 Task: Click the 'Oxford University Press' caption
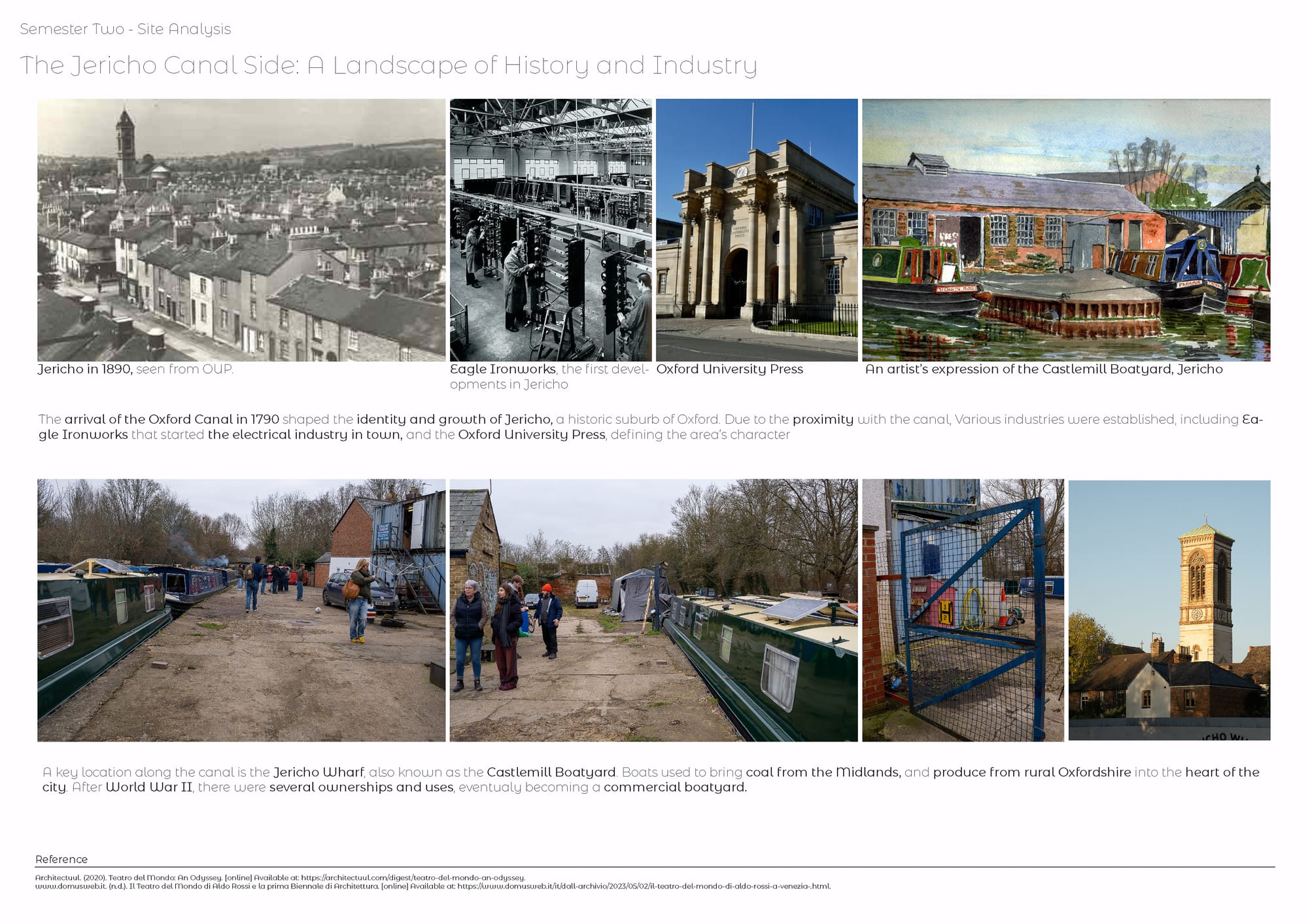729,369
